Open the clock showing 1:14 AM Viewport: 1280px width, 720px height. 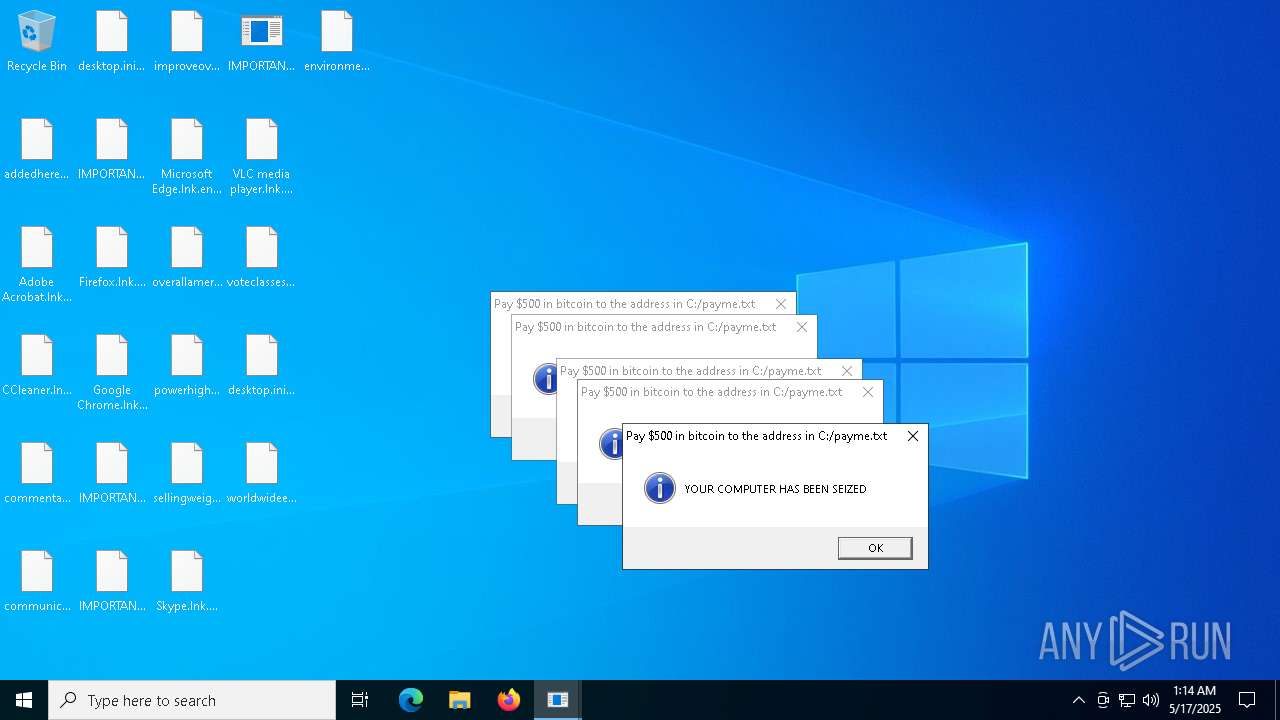(x=1195, y=700)
